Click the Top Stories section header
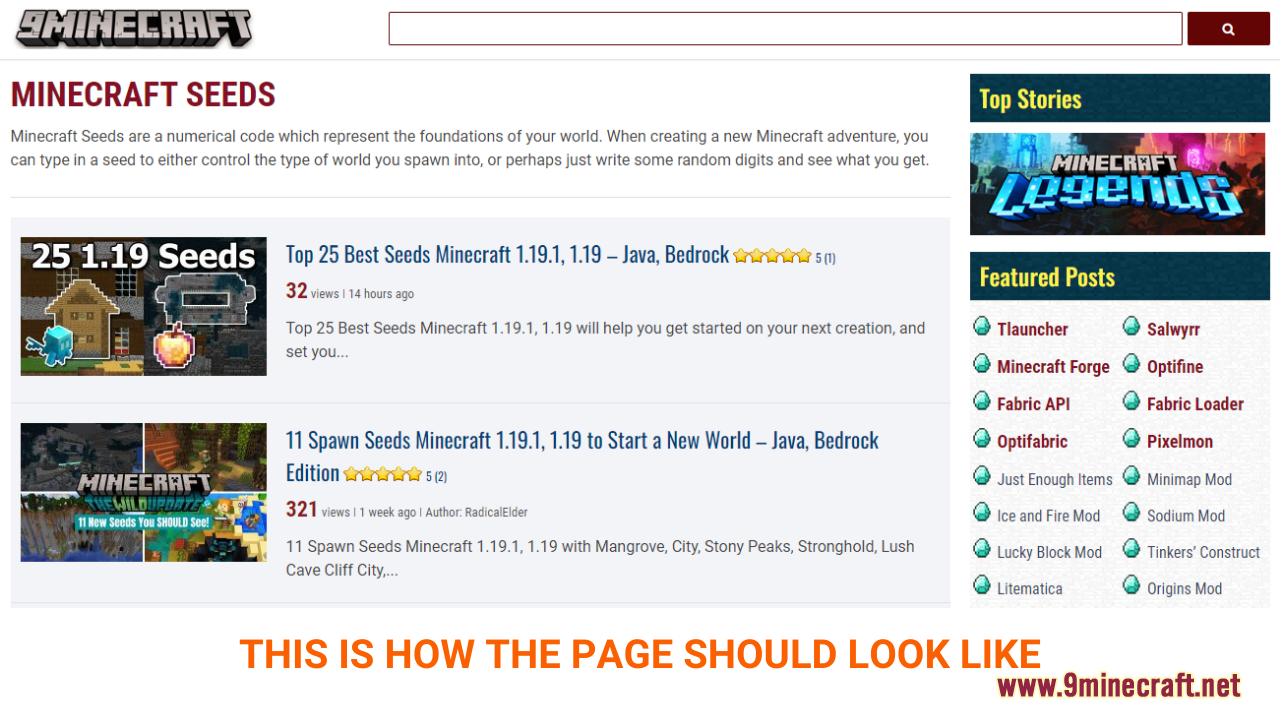Screen dimensions: 1280x720 click(x=1120, y=98)
